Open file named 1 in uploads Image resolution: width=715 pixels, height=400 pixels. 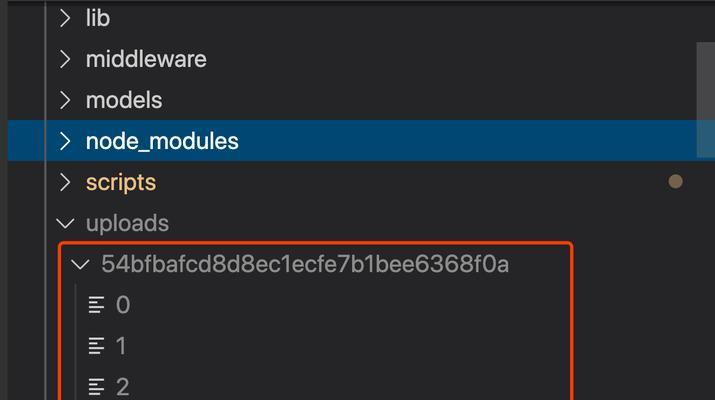121,346
